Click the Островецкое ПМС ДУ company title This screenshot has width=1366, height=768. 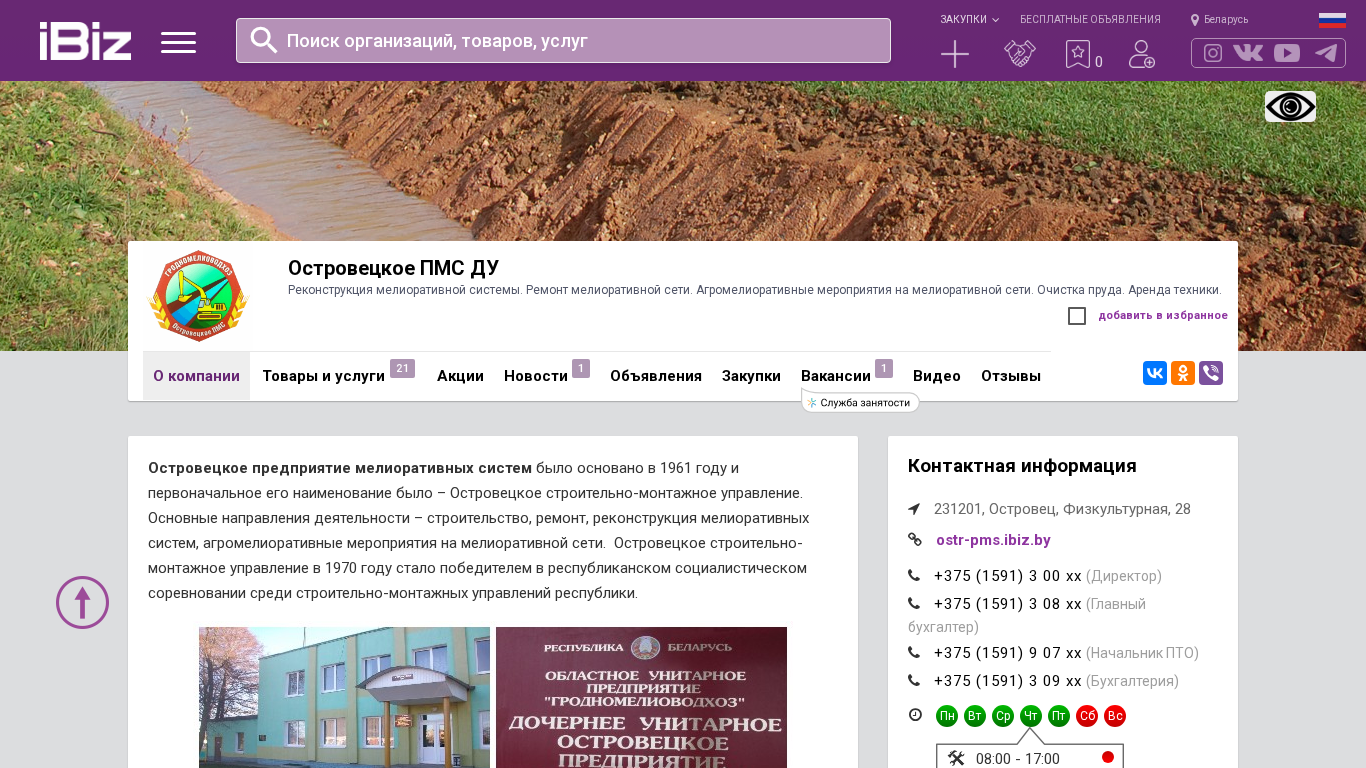393,268
